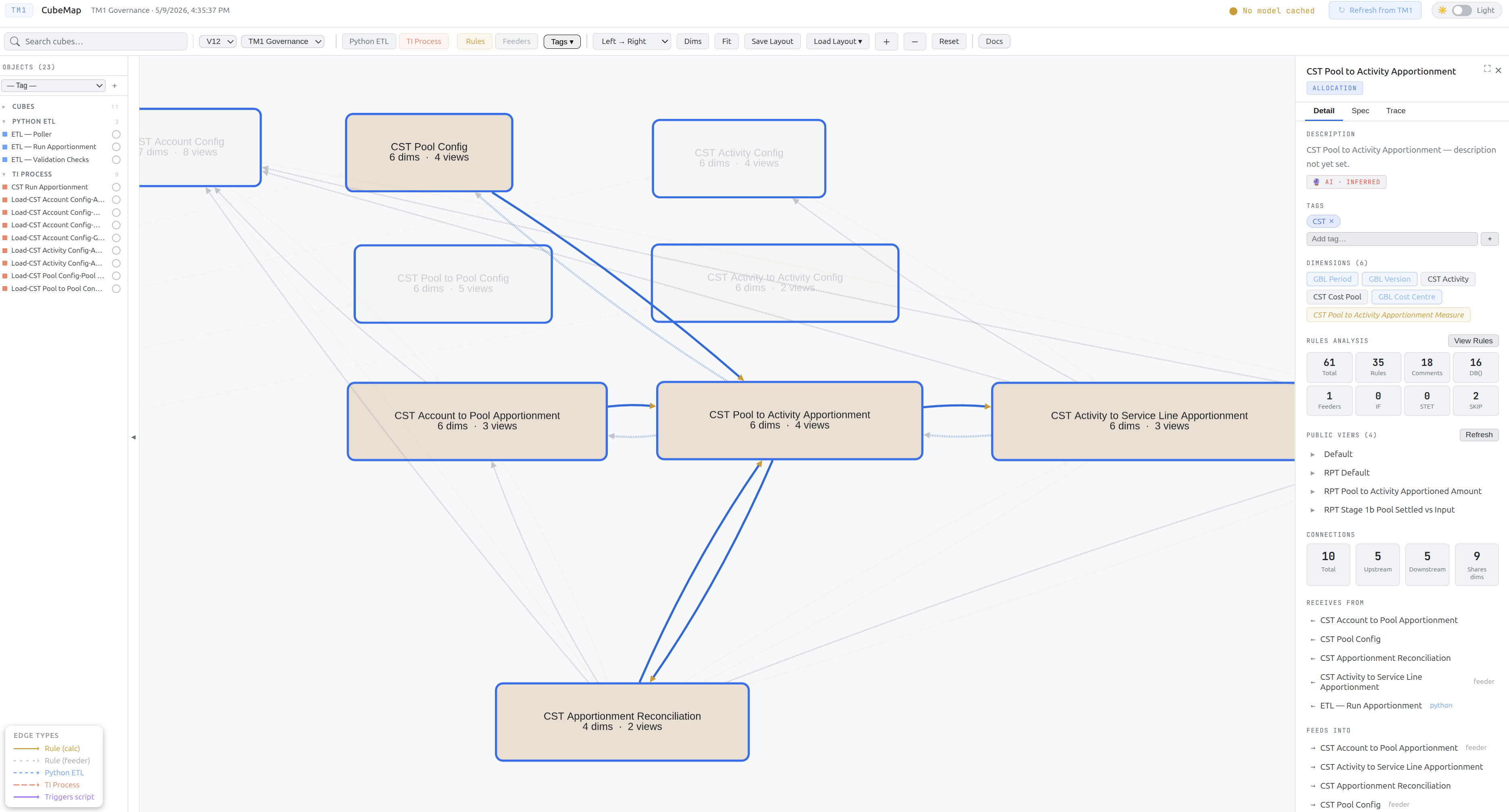Open the Tags dropdown menu
The width and height of the screenshot is (1509, 812).
pyautogui.click(x=562, y=42)
